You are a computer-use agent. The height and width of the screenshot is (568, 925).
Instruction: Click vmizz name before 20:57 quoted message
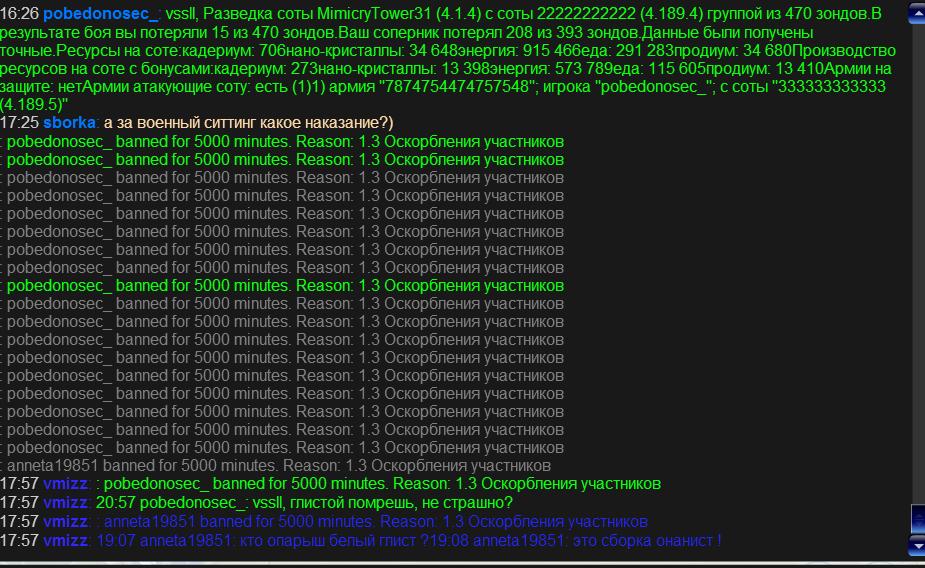pos(66,502)
